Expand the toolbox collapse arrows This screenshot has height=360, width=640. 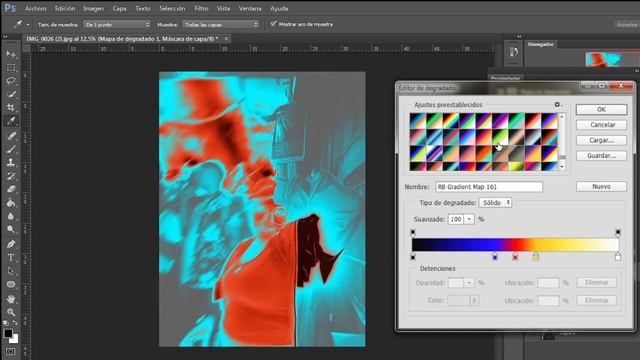coord(5,37)
